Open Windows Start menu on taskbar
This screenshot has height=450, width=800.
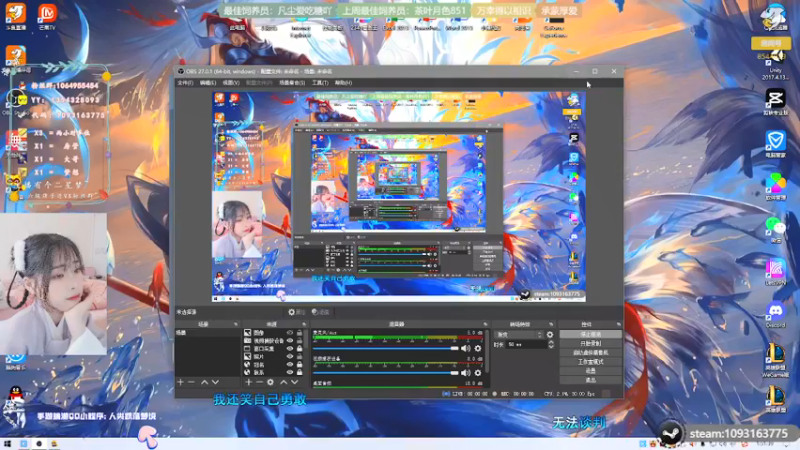pos(7,444)
